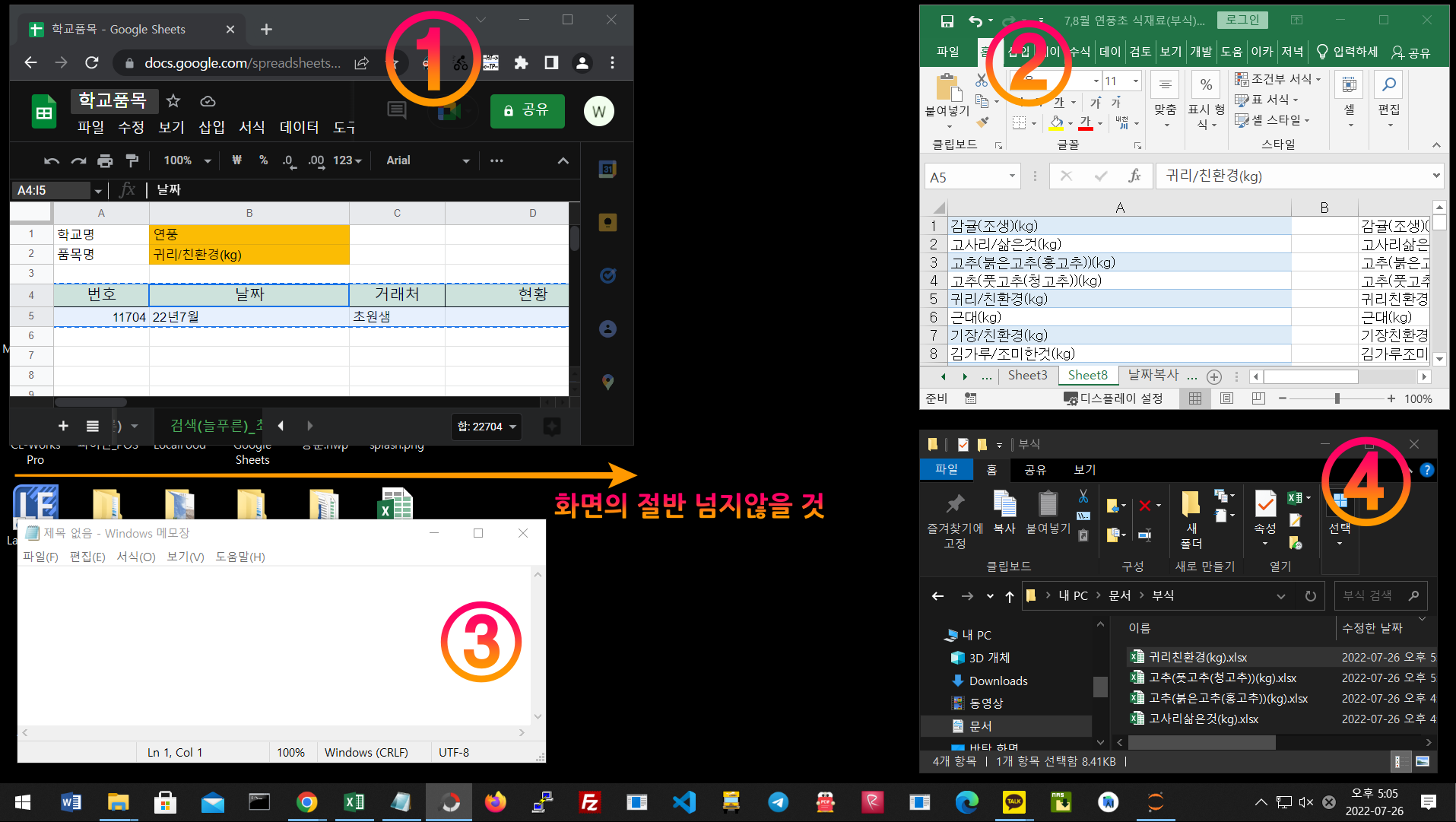Pin folder to quick access in Explorer
The height and width of the screenshot is (822, 1456).
955,517
